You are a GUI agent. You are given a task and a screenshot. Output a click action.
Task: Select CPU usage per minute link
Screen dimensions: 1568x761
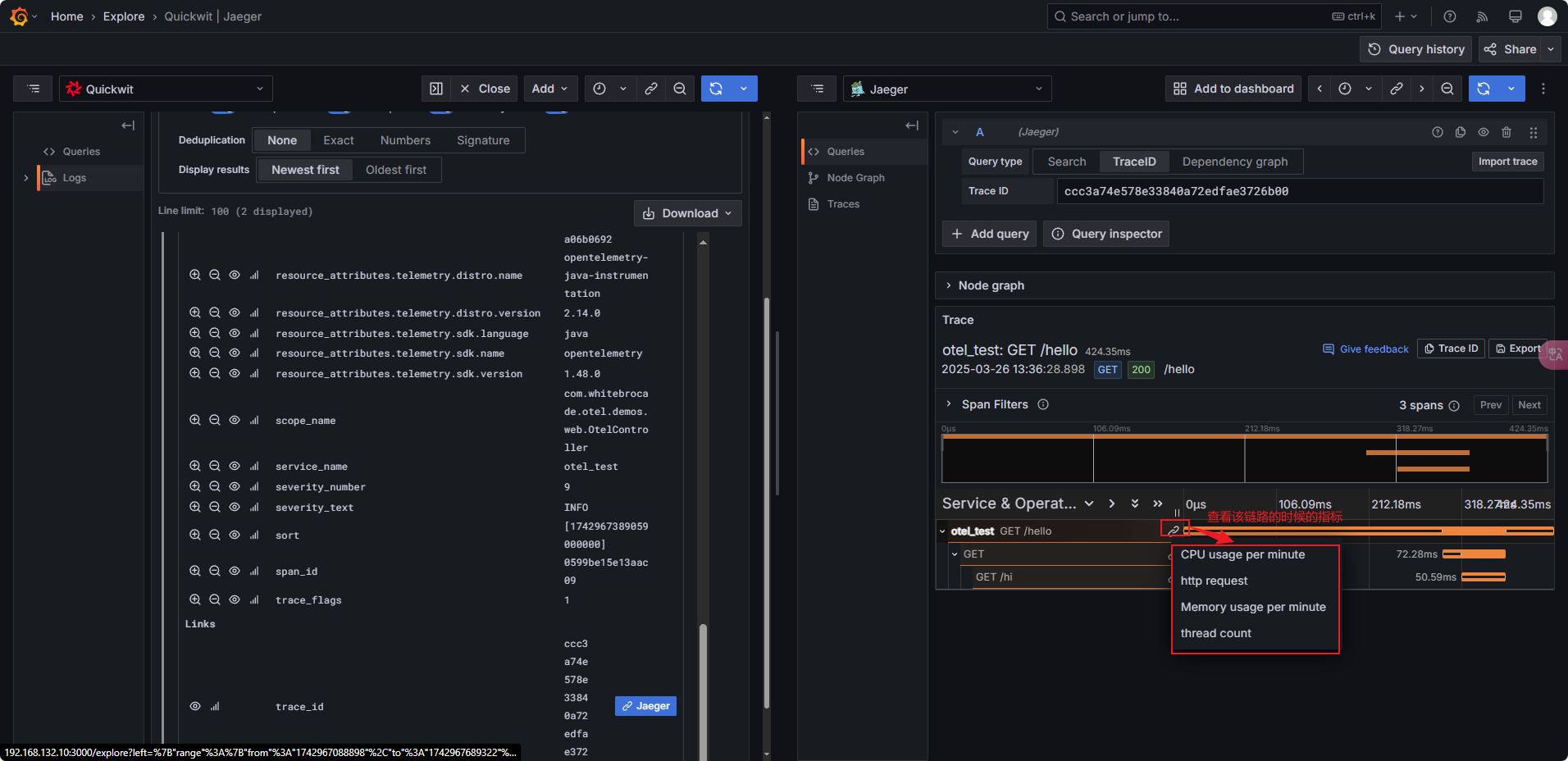pyautogui.click(x=1242, y=554)
